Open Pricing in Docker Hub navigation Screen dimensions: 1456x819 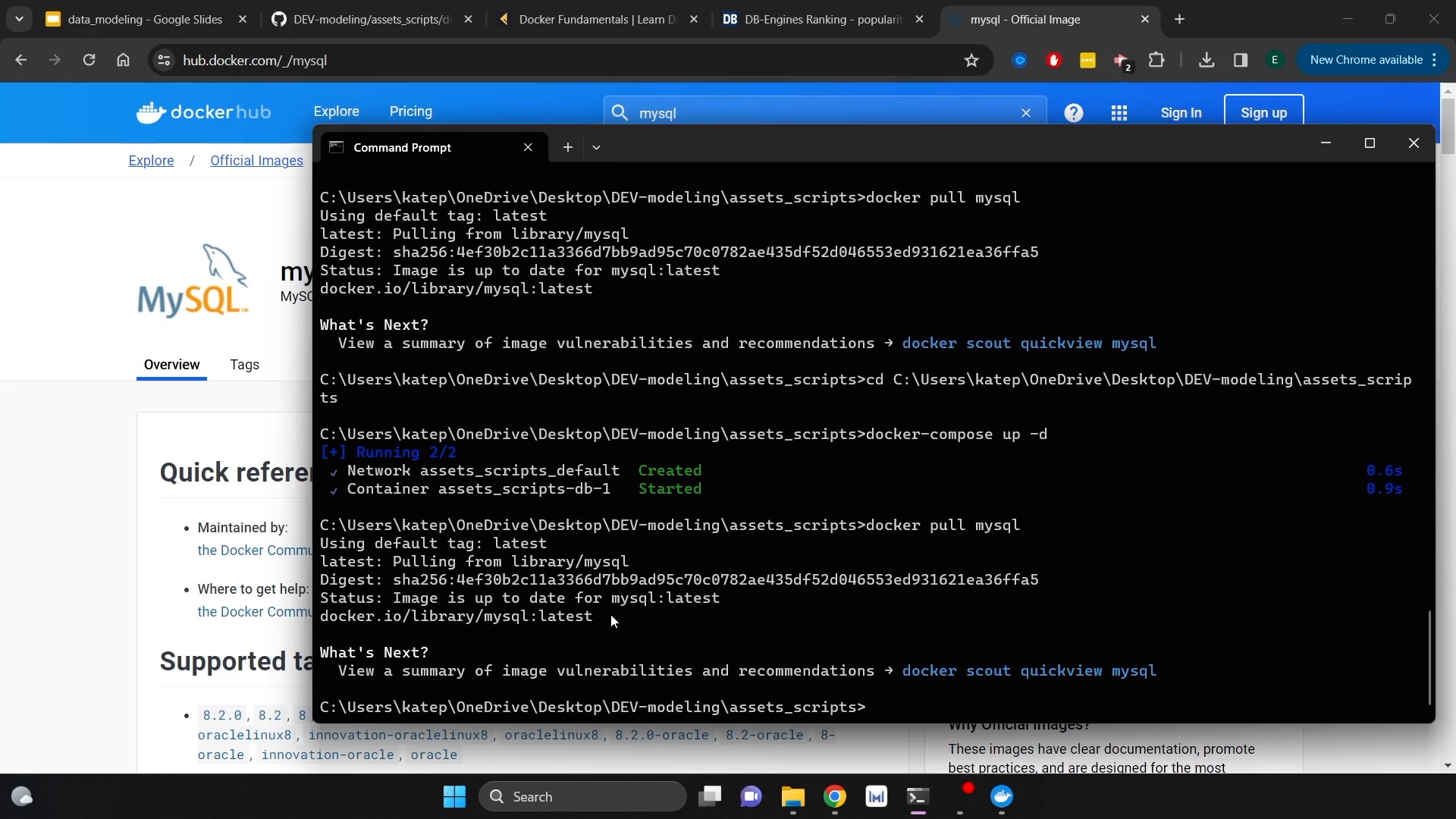coord(410,111)
